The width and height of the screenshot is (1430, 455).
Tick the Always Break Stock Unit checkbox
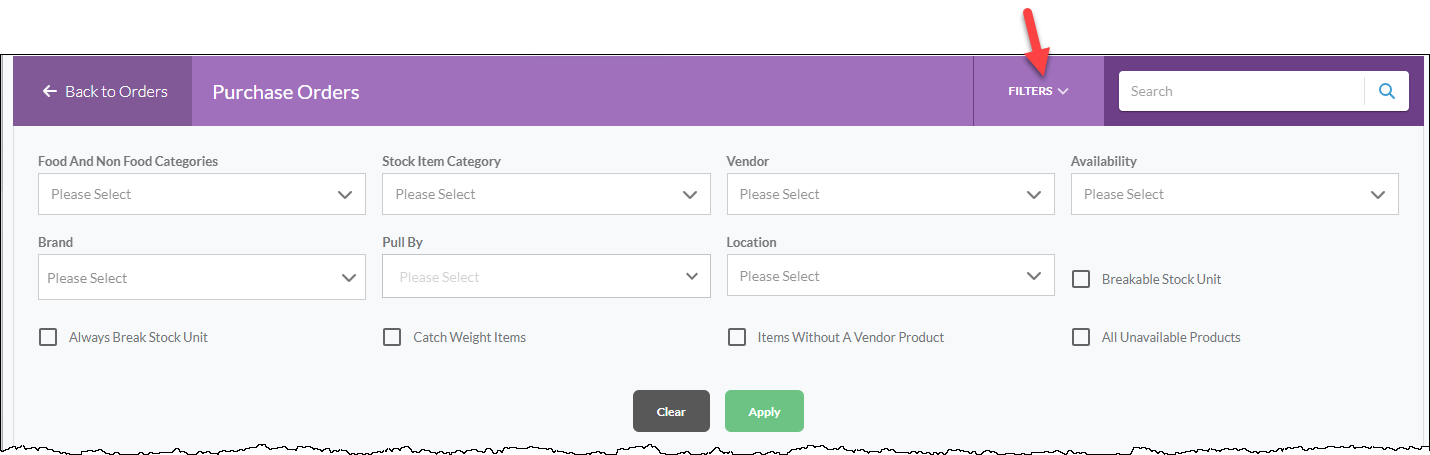[x=48, y=337]
